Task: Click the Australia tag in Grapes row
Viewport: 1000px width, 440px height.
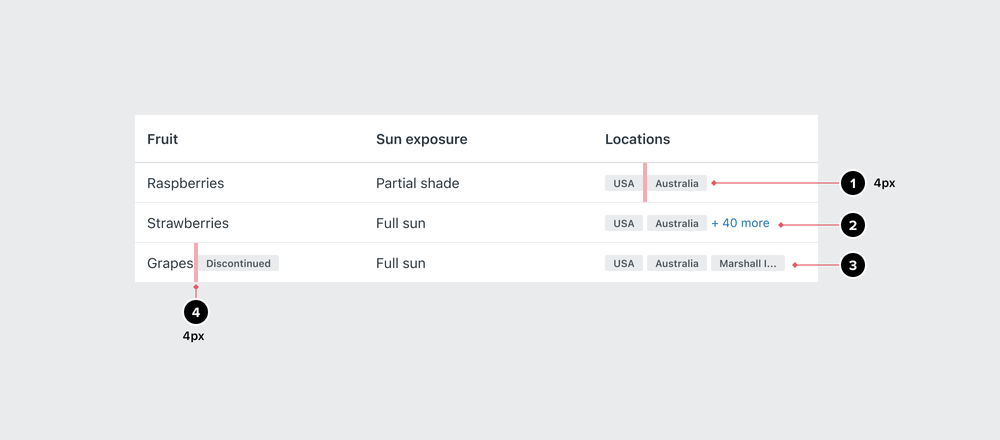Action: pyautogui.click(x=677, y=264)
